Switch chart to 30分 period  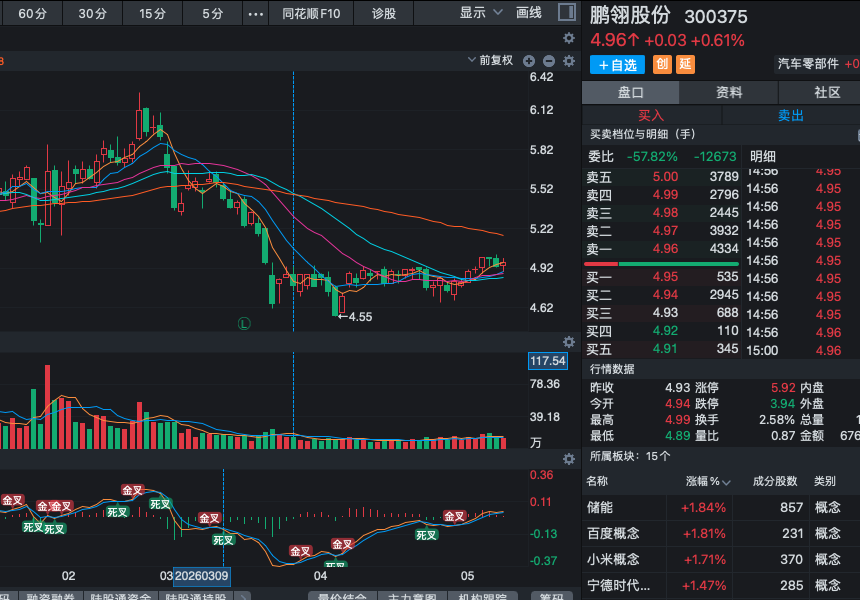92,13
